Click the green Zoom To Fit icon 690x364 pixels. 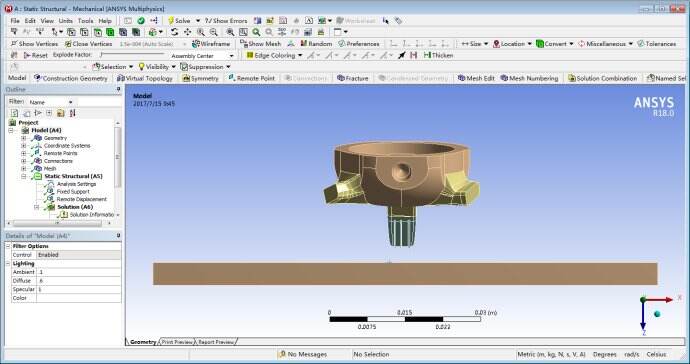click(x=256, y=32)
